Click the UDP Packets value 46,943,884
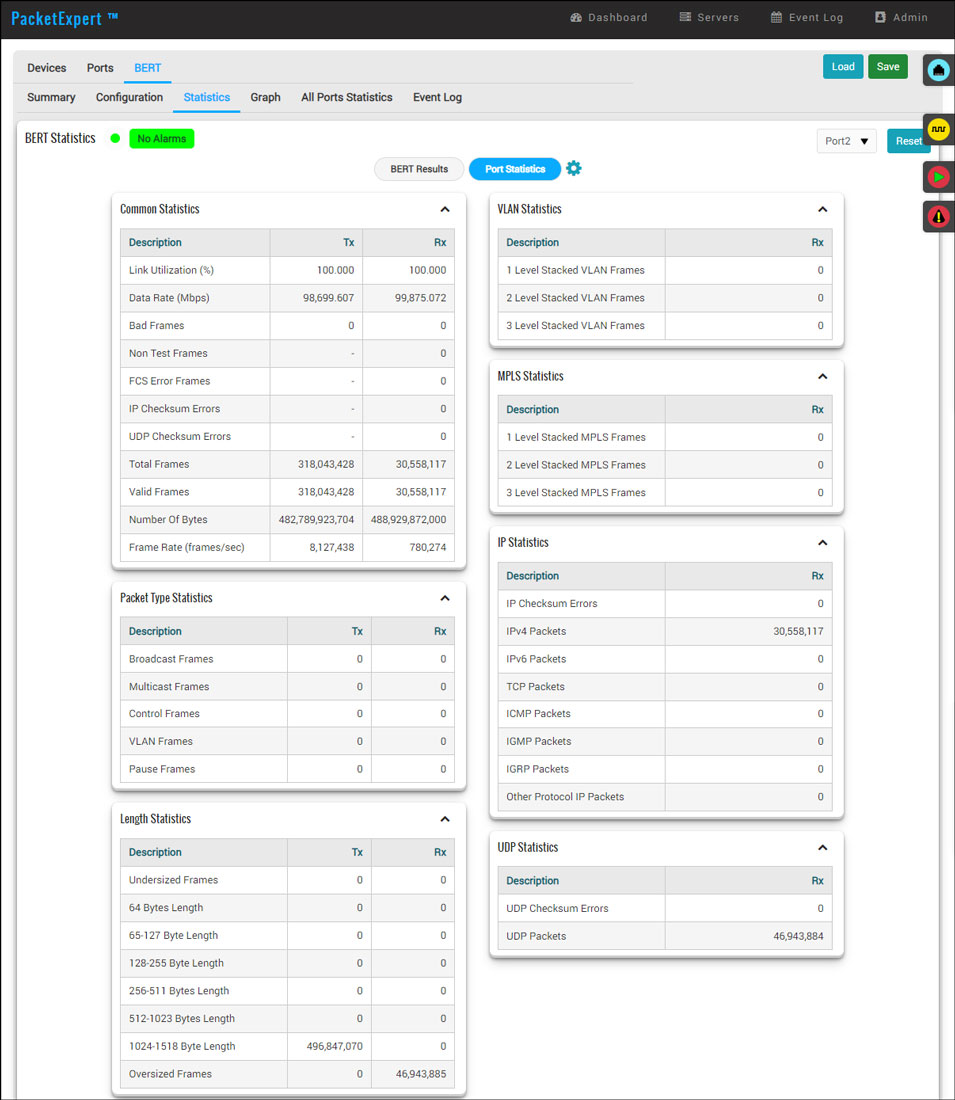The image size is (955, 1100). [x=798, y=936]
